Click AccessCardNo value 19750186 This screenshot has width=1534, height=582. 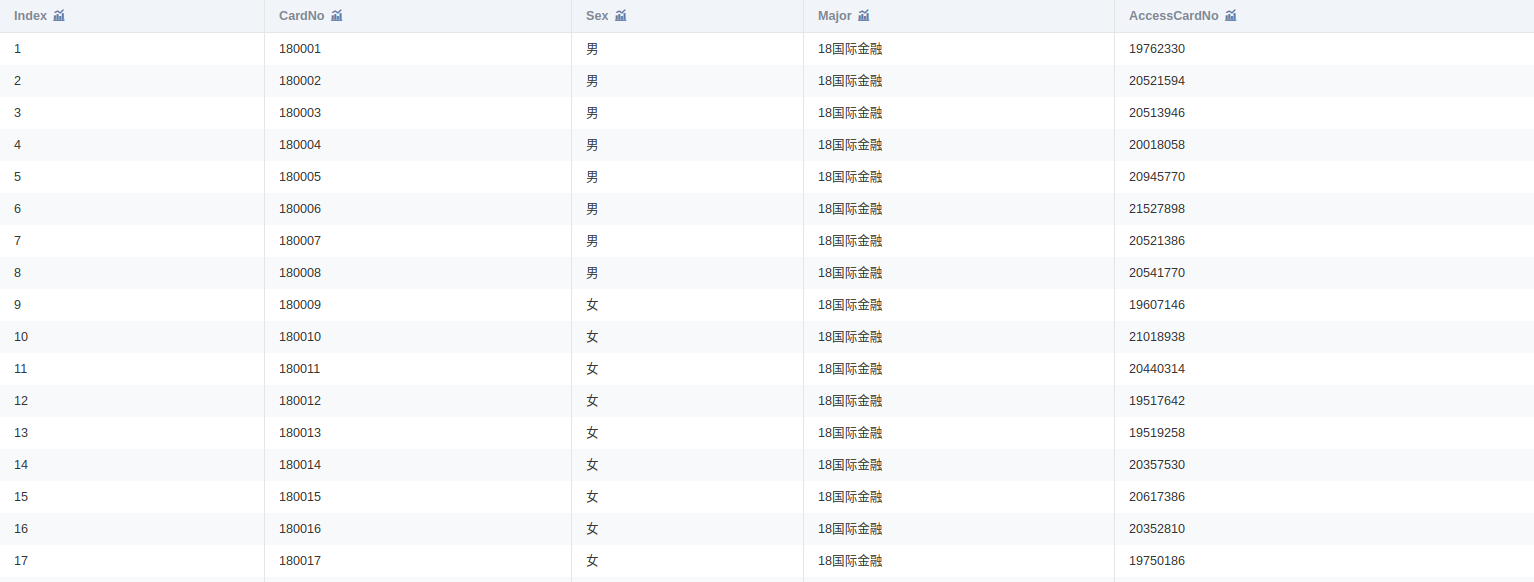point(1157,561)
